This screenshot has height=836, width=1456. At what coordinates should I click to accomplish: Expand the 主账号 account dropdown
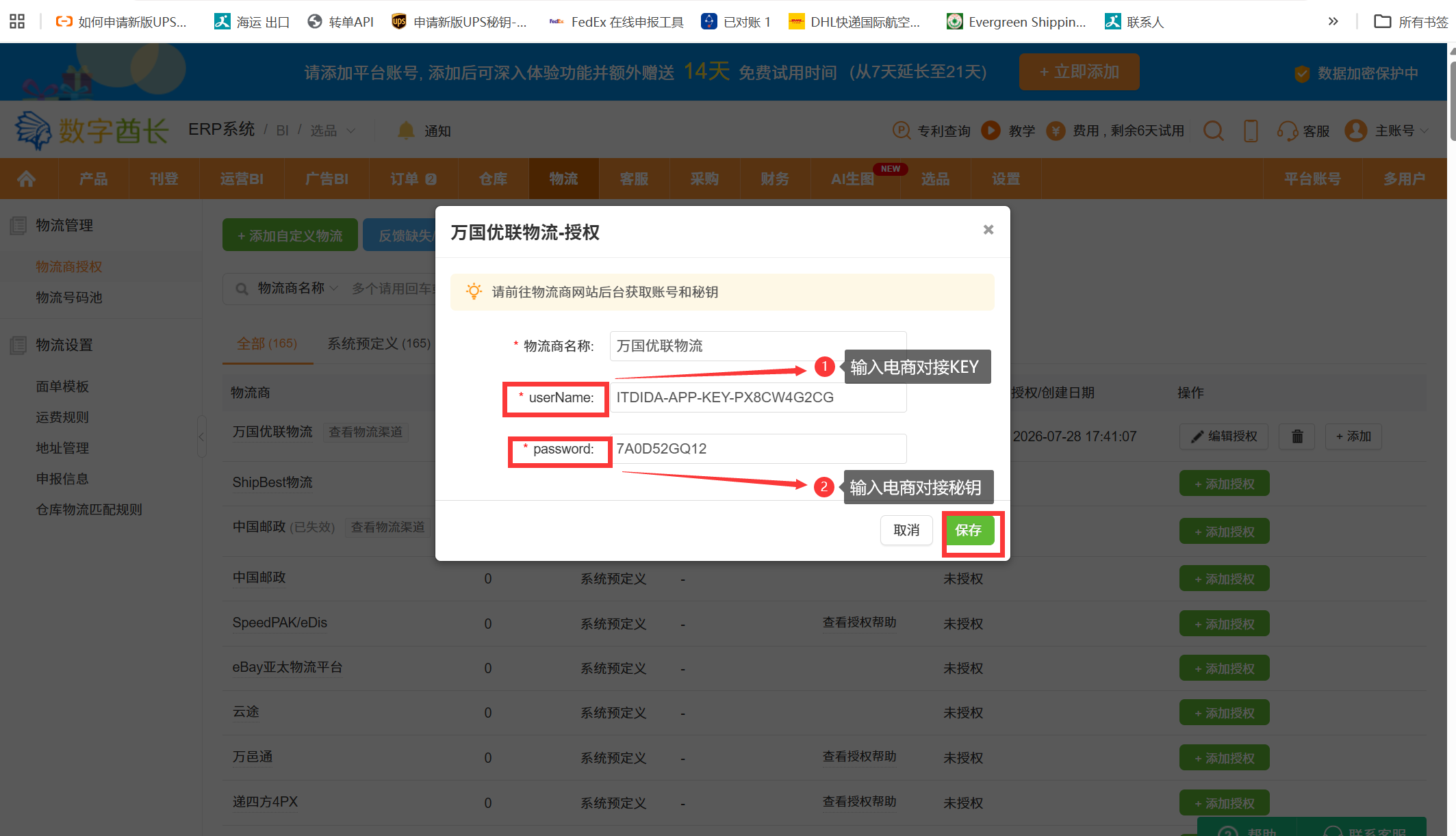(1401, 131)
